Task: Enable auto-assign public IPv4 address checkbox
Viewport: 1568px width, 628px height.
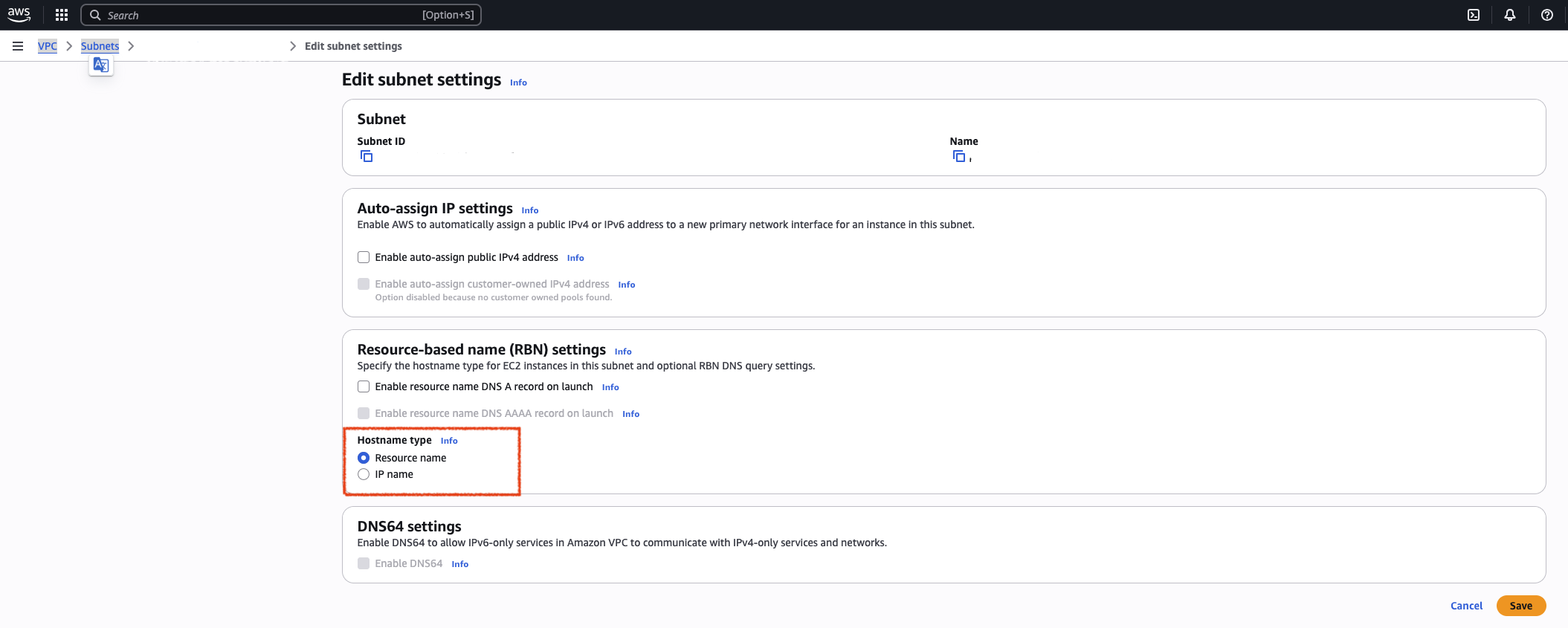Action: click(364, 257)
